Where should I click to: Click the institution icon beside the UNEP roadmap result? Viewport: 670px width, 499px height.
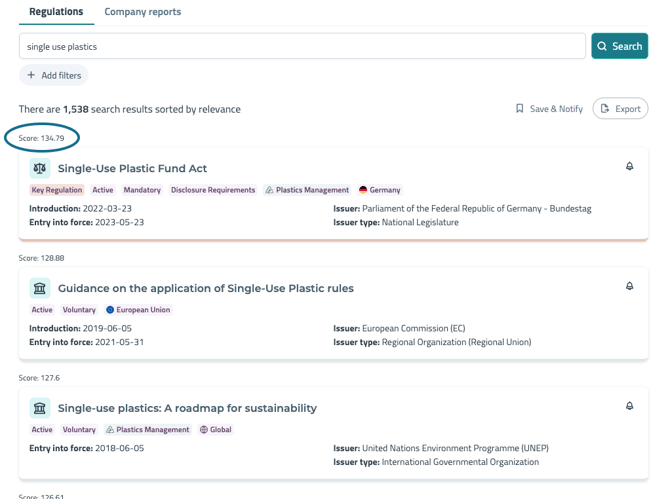pos(39,408)
